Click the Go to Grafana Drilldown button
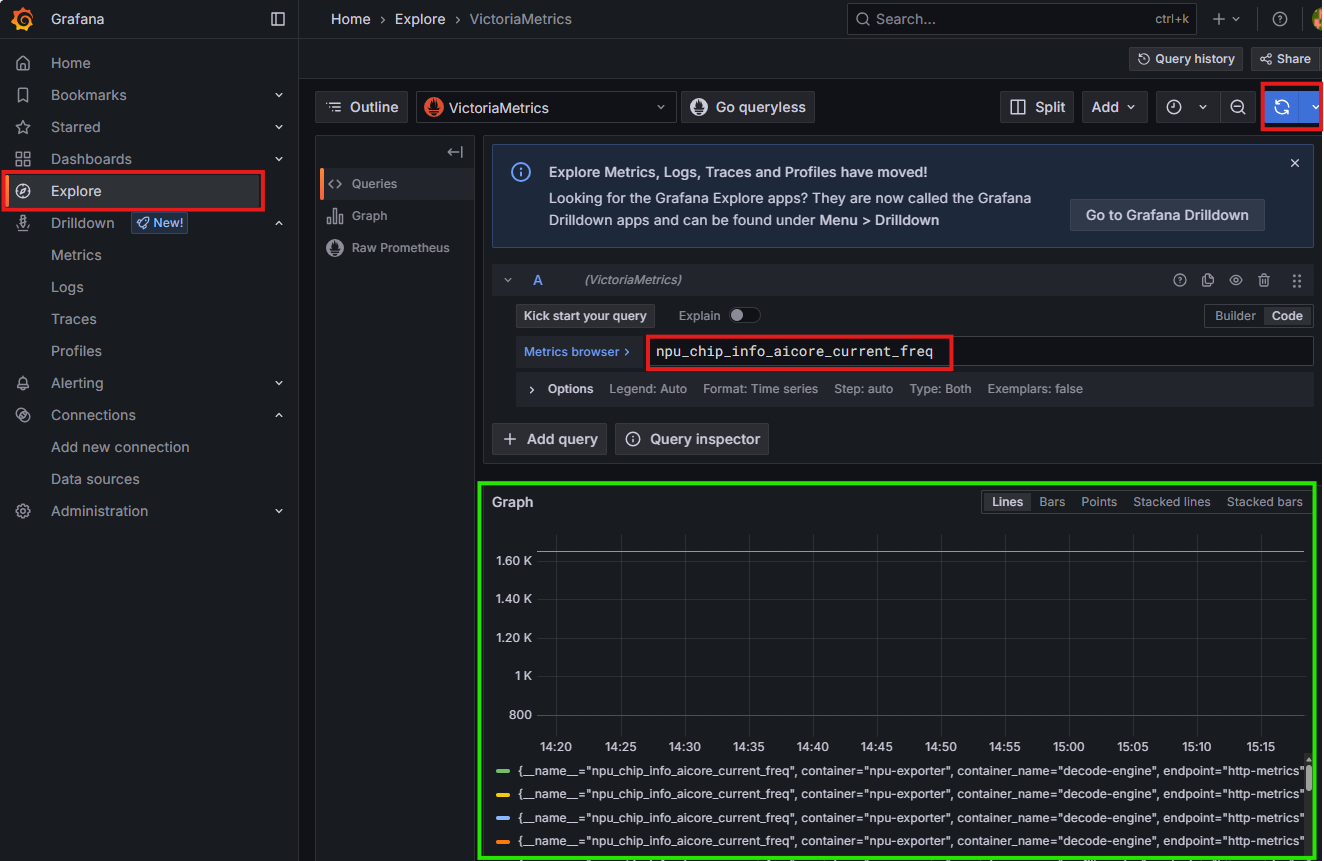This screenshot has height=861, width=1324. pos(1167,215)
